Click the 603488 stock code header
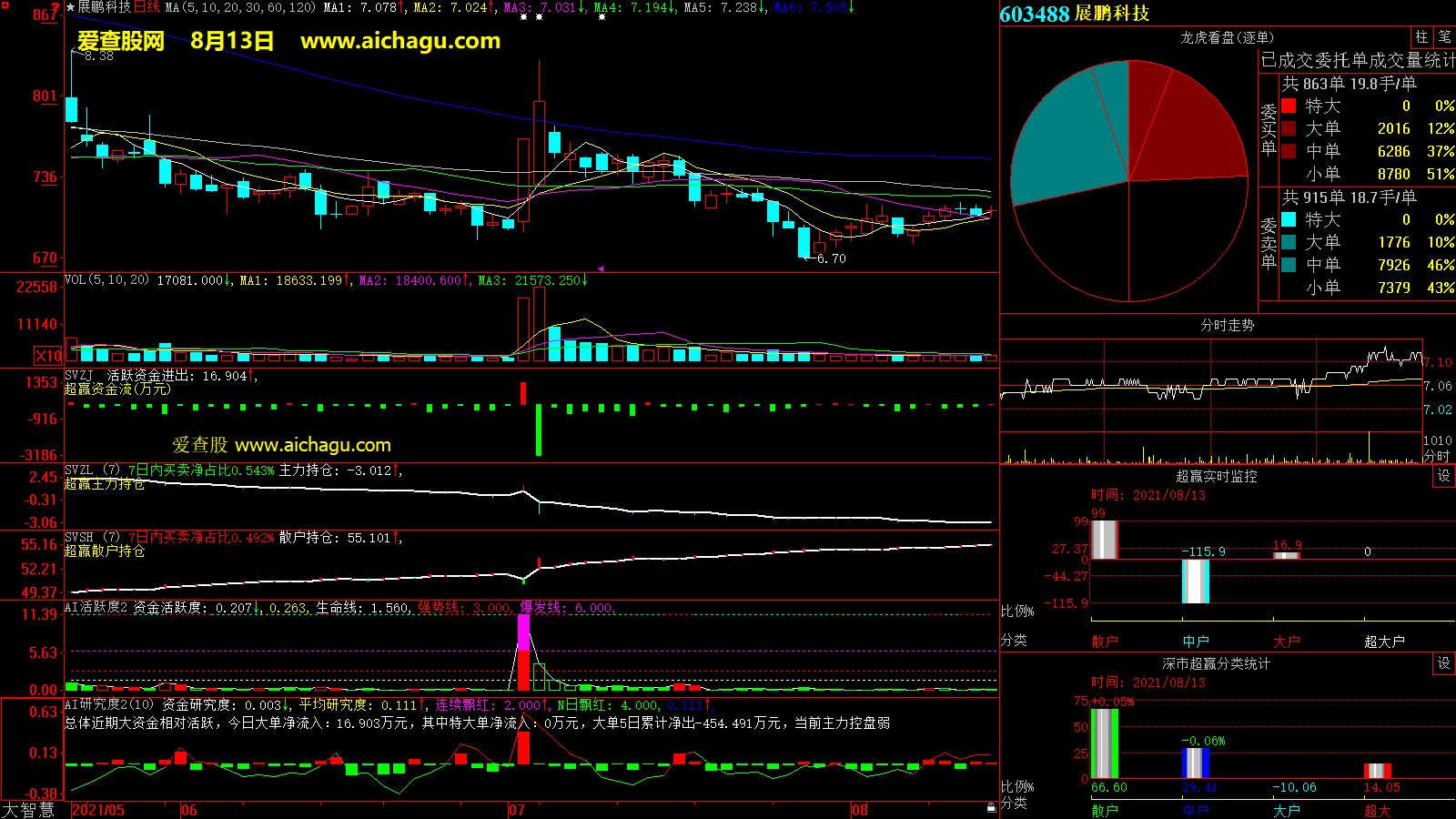The width and height of the screenshot is (1456, 819). click(x=1034, y=14)
